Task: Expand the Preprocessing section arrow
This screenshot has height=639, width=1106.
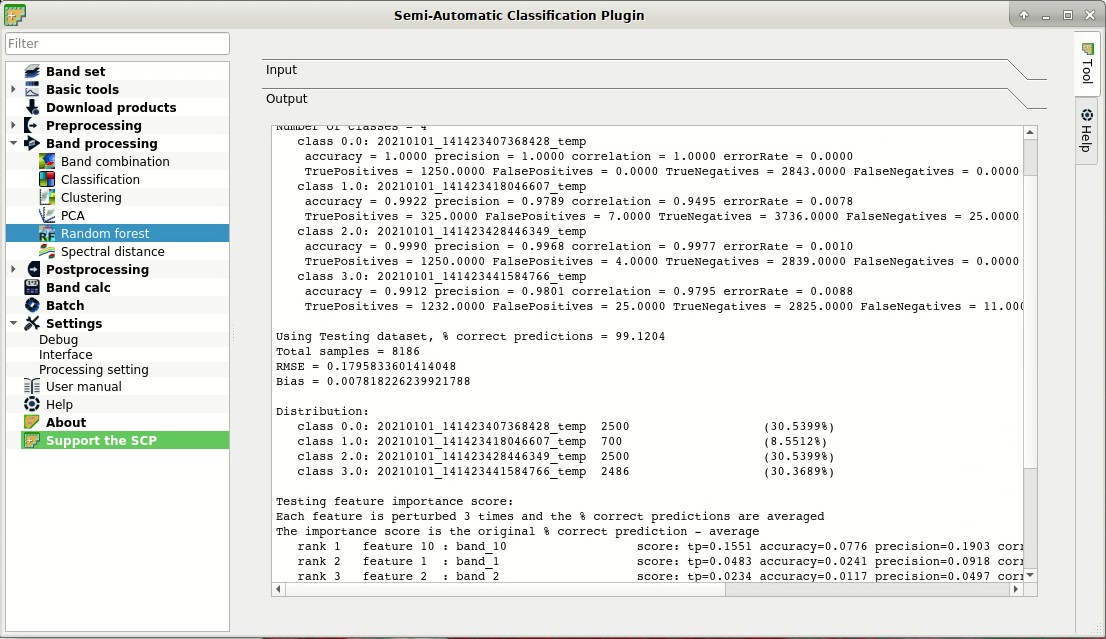Action: [13, 126]
